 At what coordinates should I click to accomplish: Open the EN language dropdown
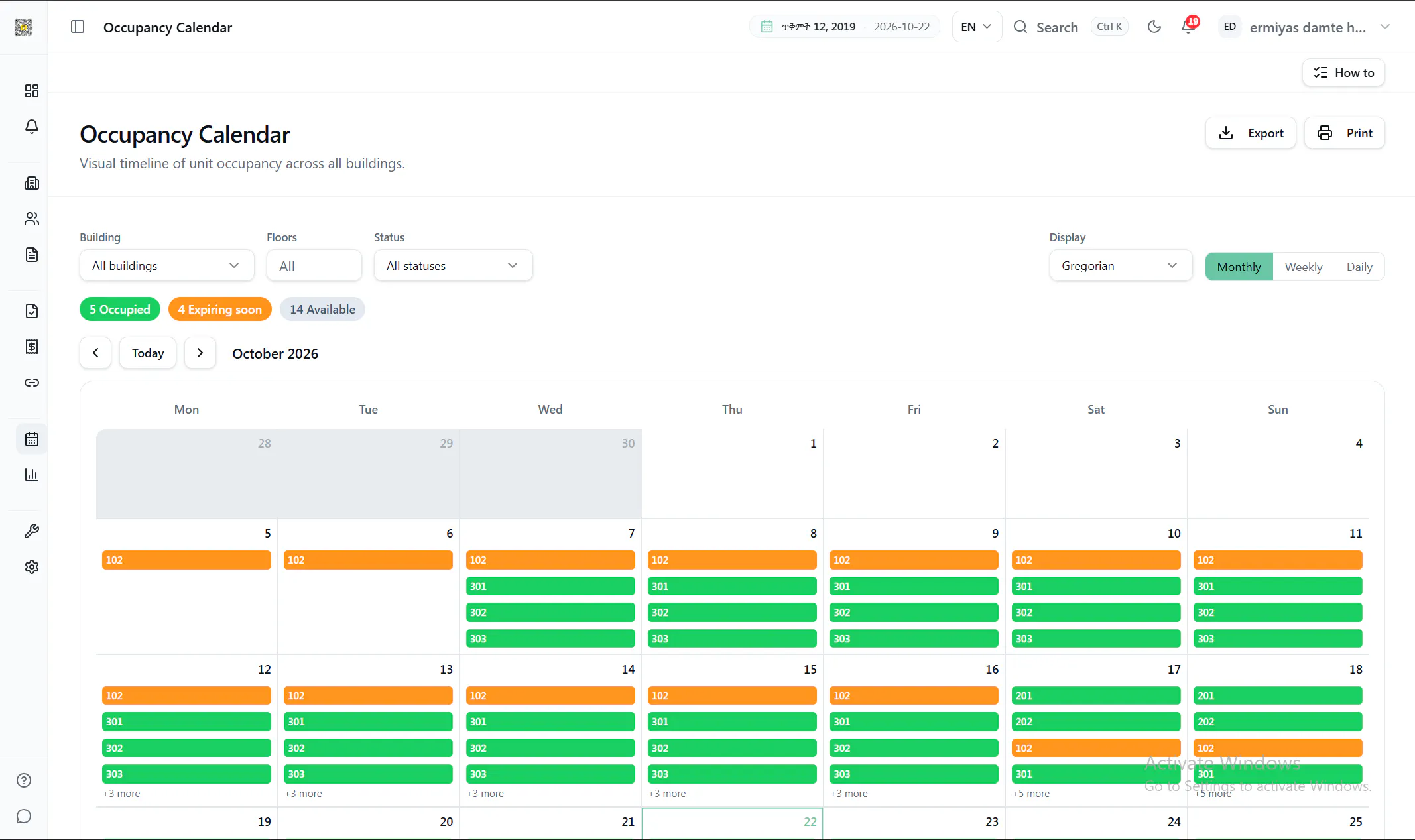[977, 27]
